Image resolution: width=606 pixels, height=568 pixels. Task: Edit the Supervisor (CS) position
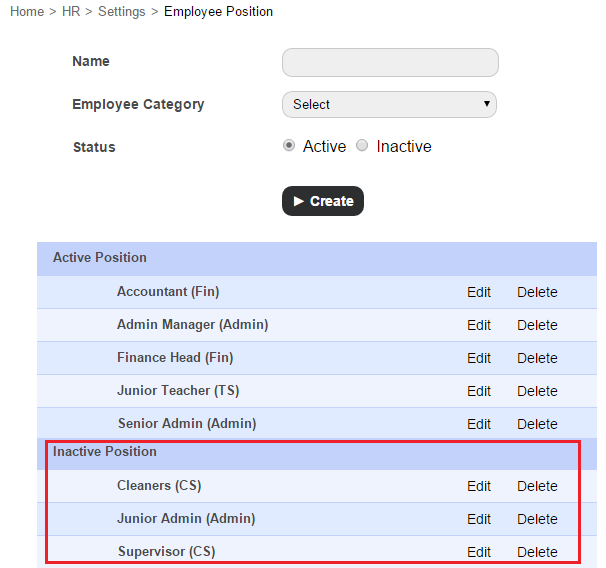479,552
